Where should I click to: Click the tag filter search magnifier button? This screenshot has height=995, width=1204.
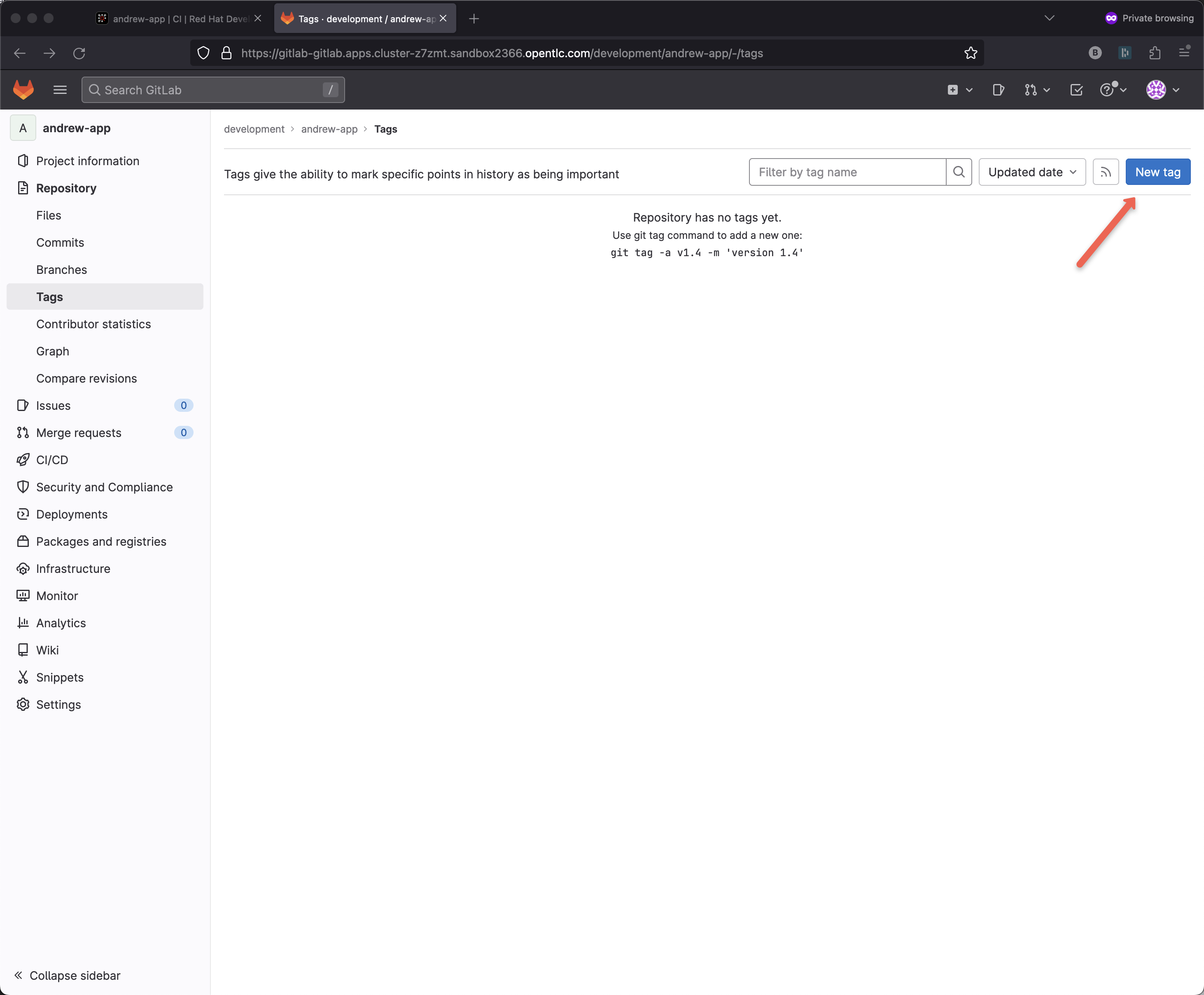point(959,172)
